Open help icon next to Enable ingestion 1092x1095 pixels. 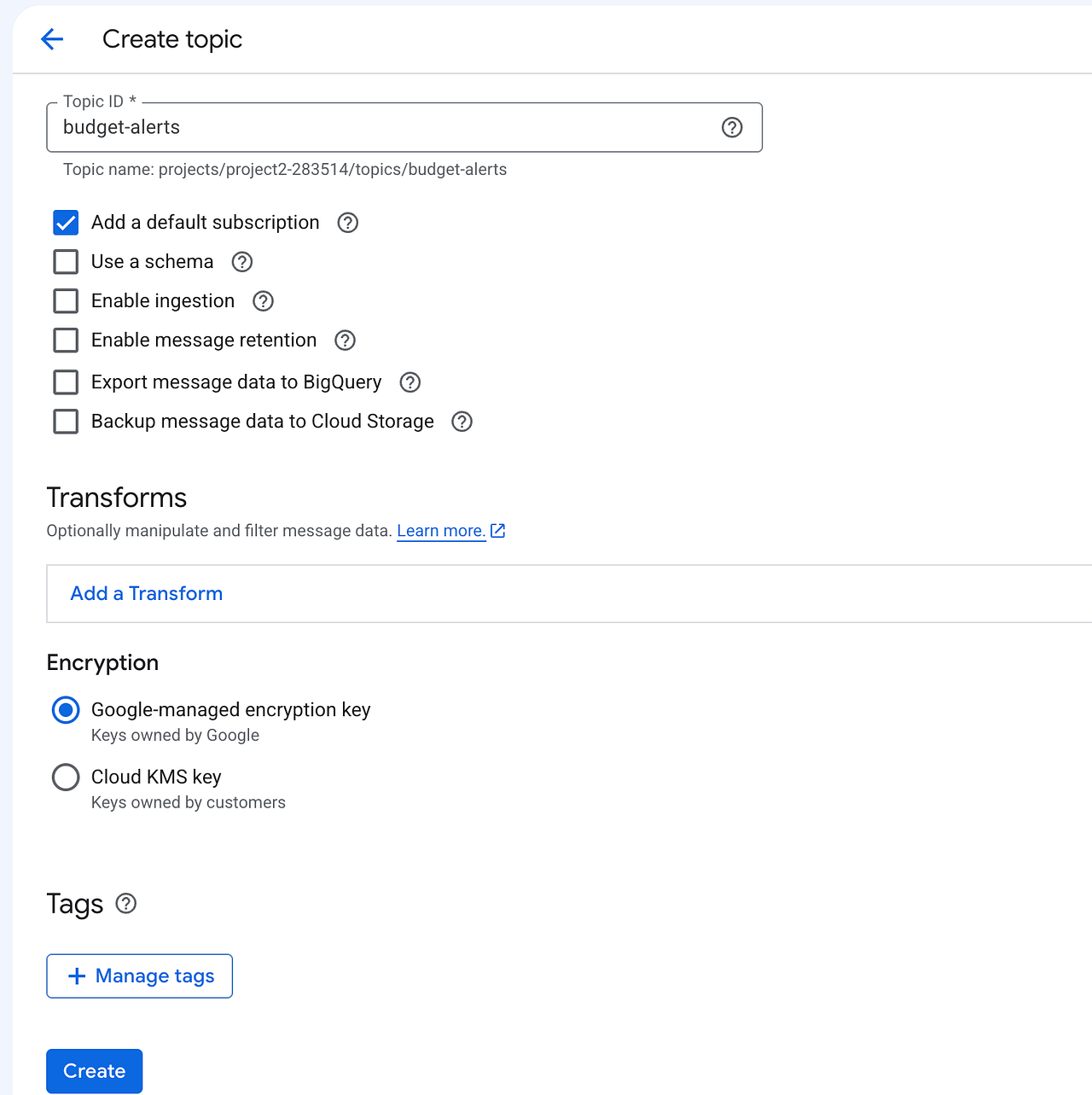coord(263,301)
